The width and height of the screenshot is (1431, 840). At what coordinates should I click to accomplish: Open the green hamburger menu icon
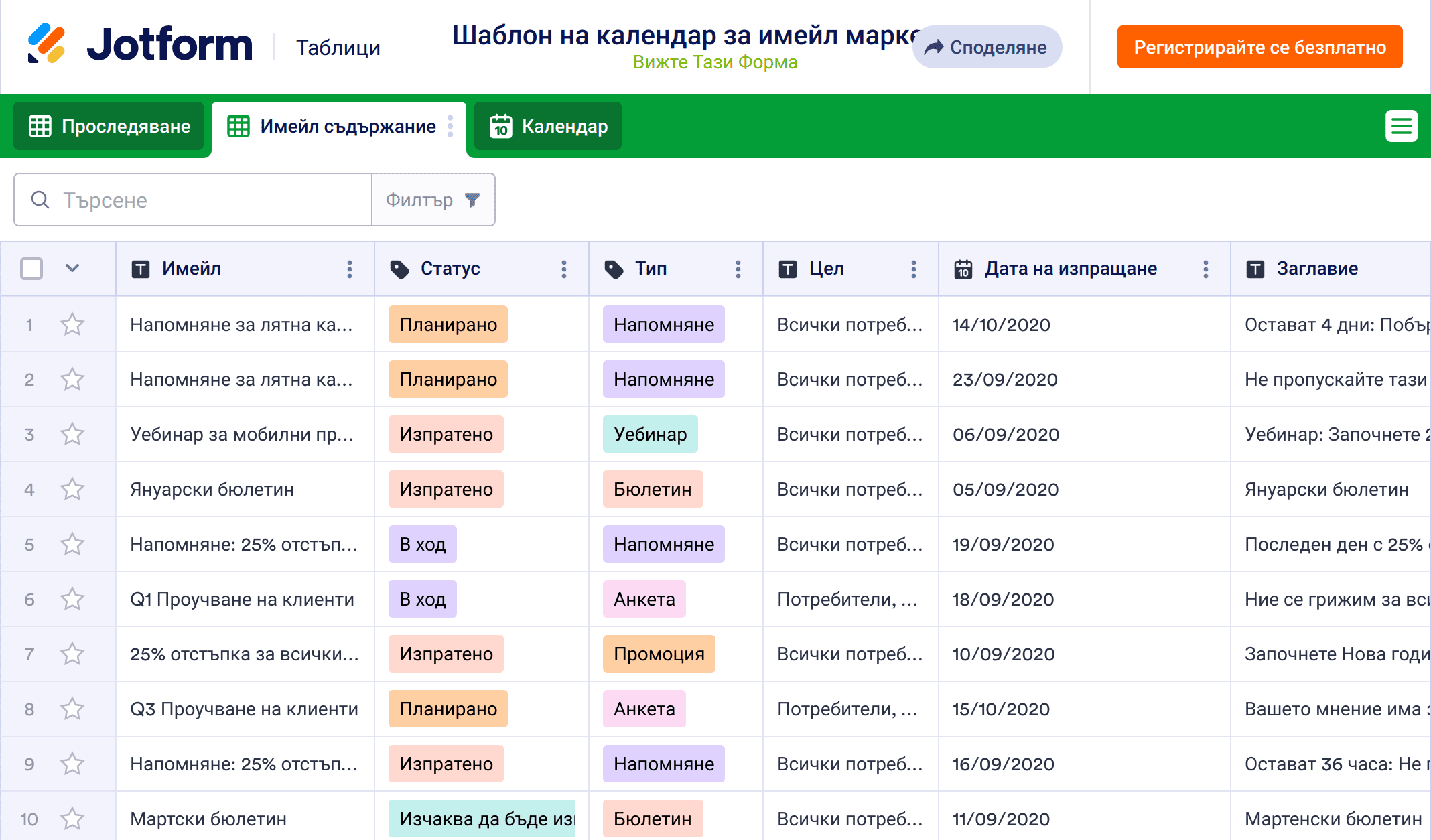[x=1401, y=126]
